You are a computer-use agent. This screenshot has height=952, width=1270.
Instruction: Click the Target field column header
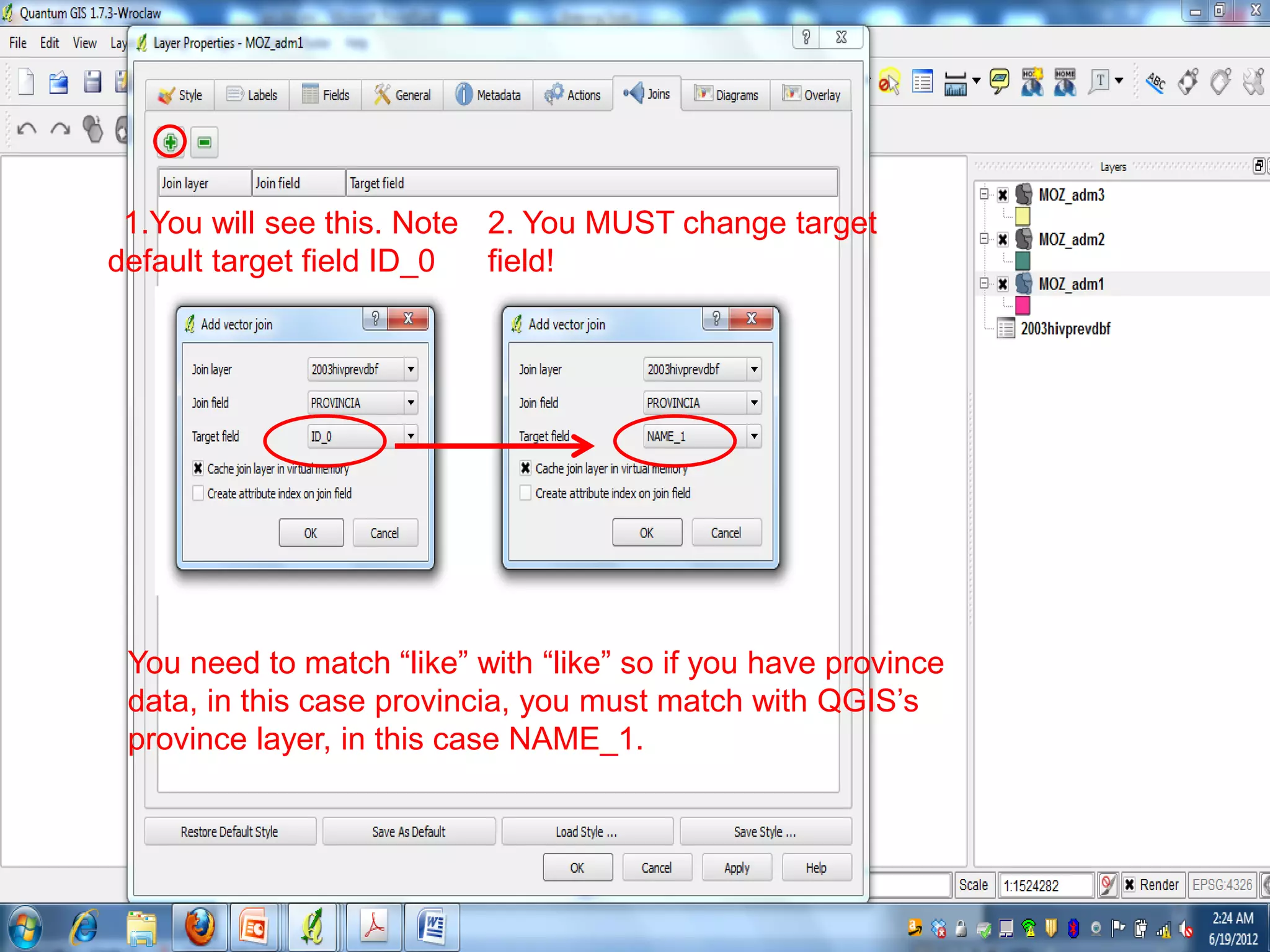pyautogui.click(x=592, y=183)
